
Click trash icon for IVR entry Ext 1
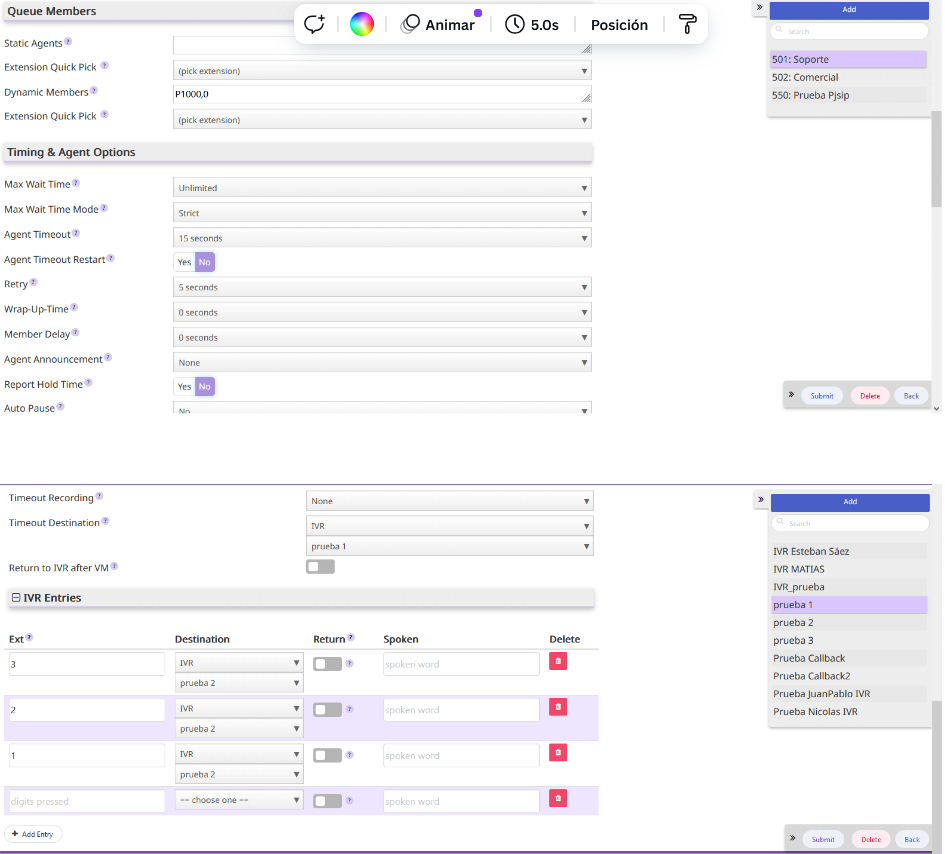coord(558,752)
